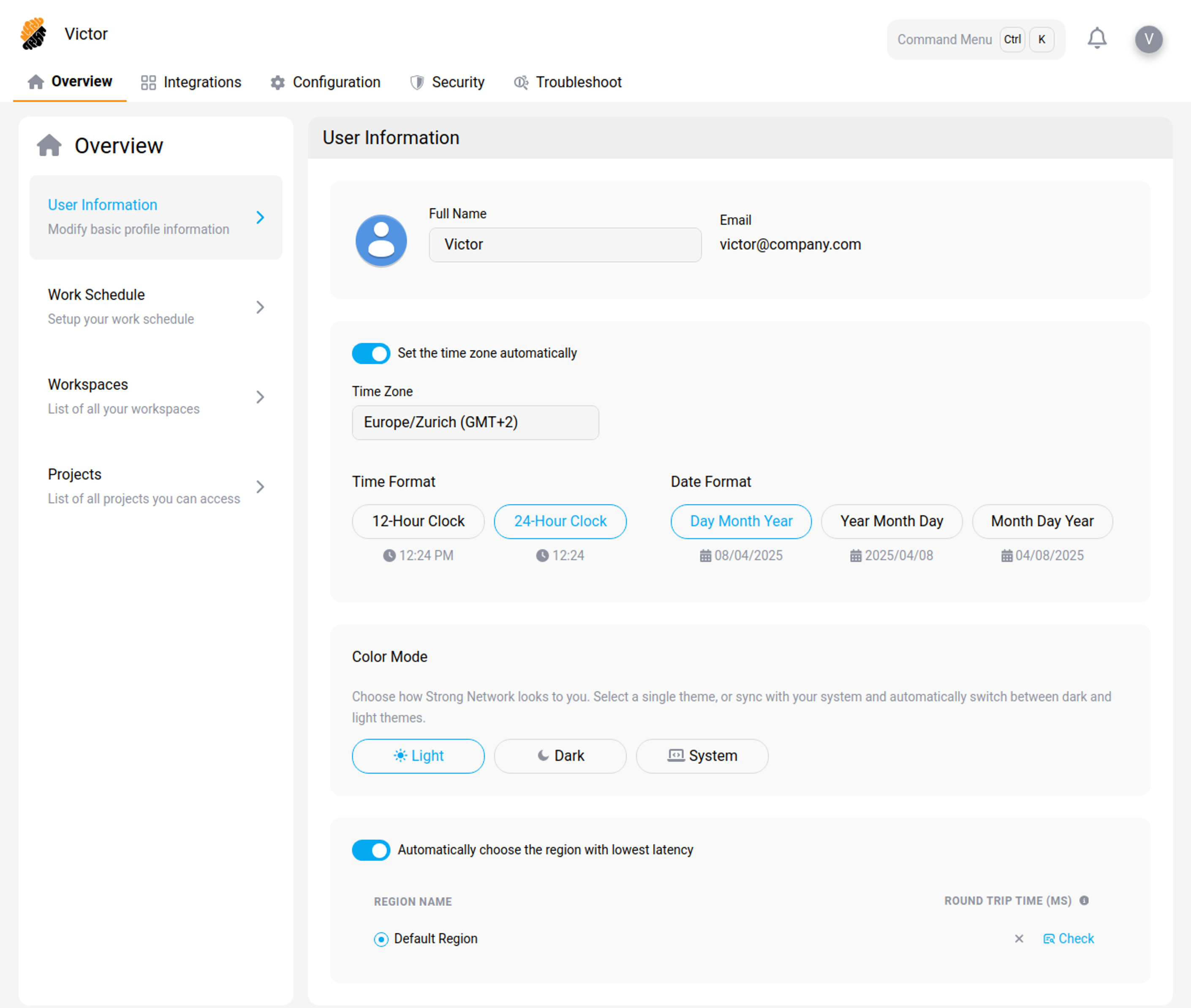Open notifications via the bell icon

[1097, 38]
